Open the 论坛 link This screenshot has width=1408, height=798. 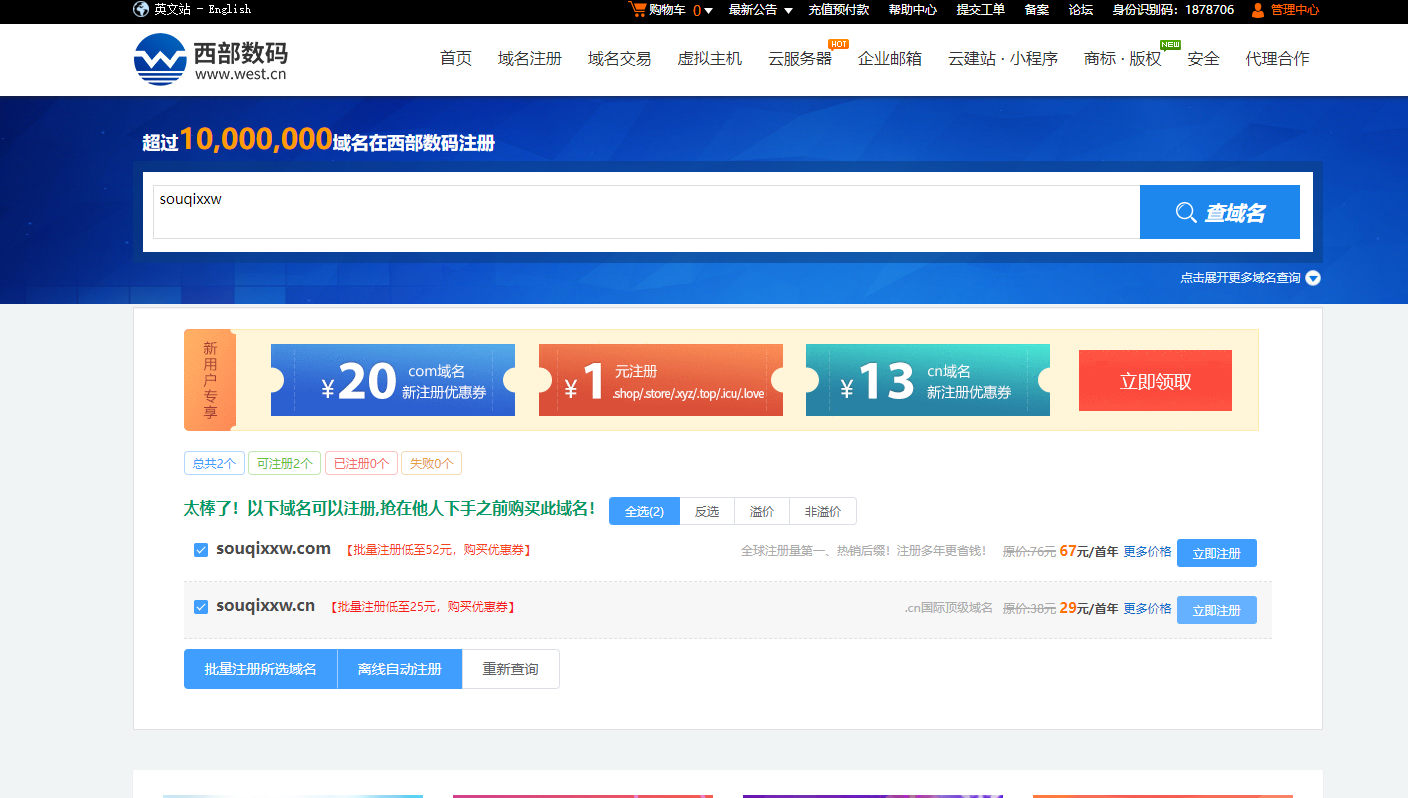point(1081,10)
